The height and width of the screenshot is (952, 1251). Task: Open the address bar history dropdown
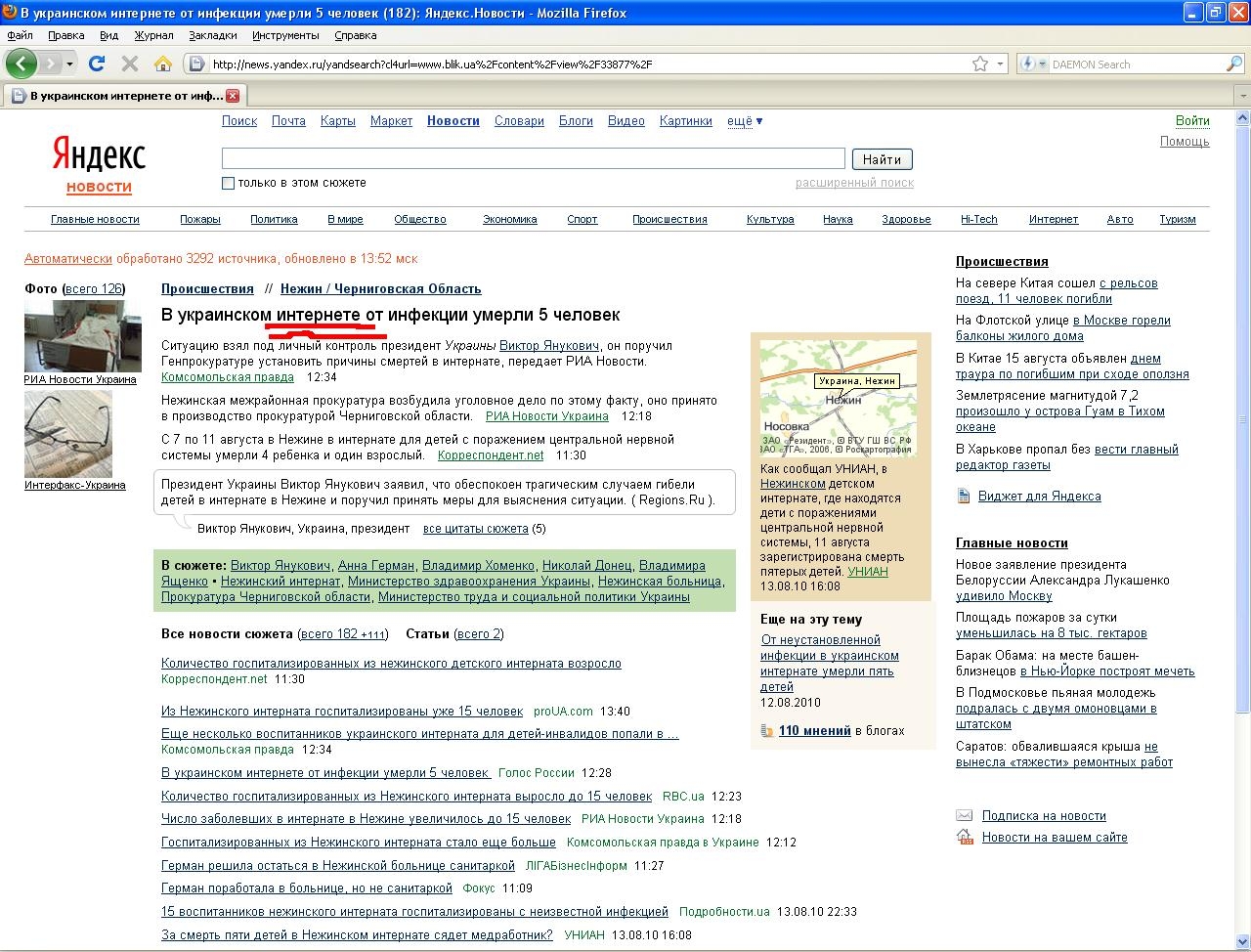tap(1000, 64)
